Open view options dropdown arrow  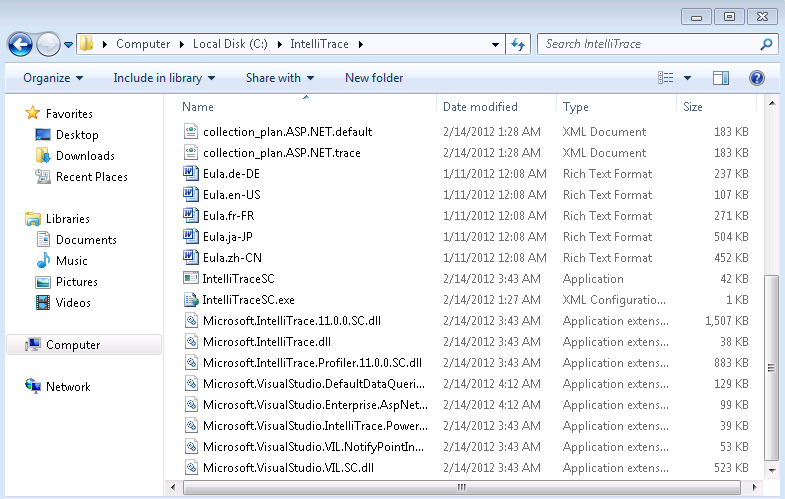point(687,78)
